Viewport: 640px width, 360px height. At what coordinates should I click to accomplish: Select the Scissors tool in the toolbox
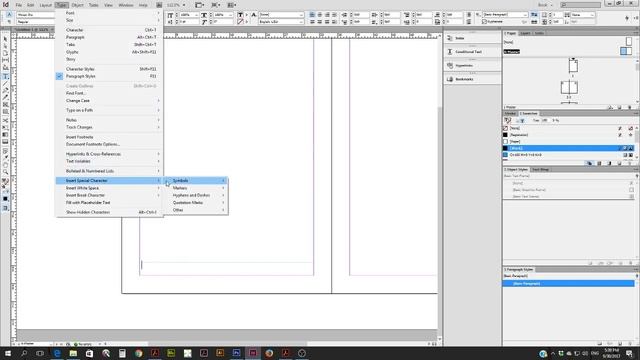[x=5, y=120]
